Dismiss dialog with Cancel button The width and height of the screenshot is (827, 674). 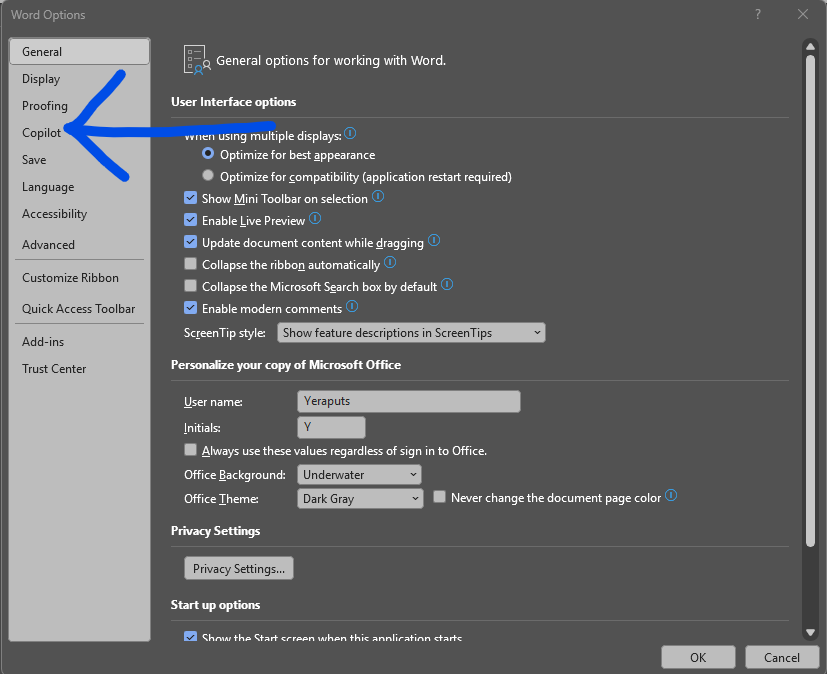coord(782,657)
